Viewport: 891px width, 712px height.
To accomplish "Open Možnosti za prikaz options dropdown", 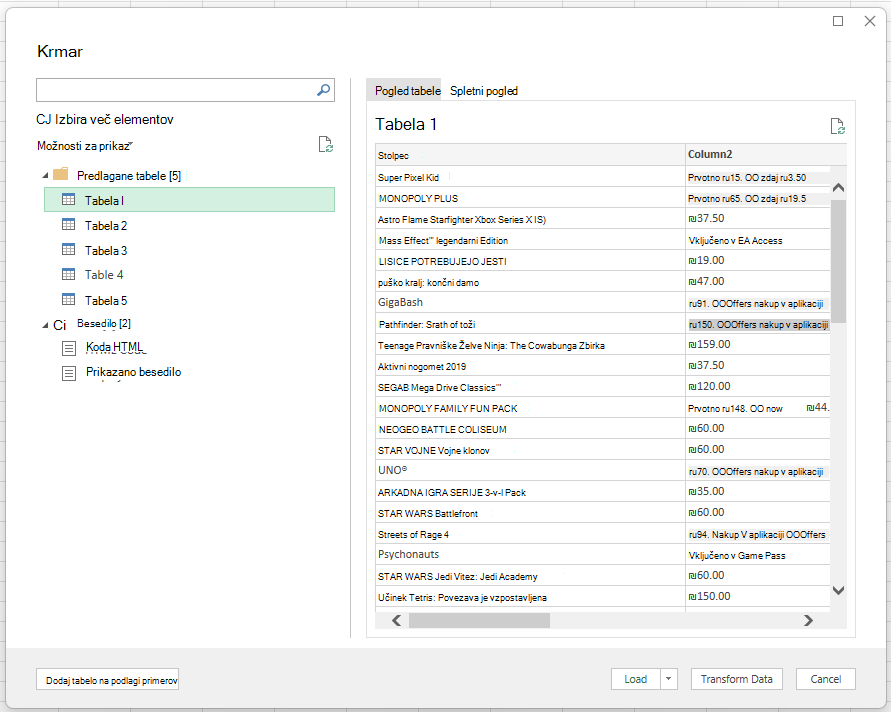I will pyautogui.click(x=85, y=146).
